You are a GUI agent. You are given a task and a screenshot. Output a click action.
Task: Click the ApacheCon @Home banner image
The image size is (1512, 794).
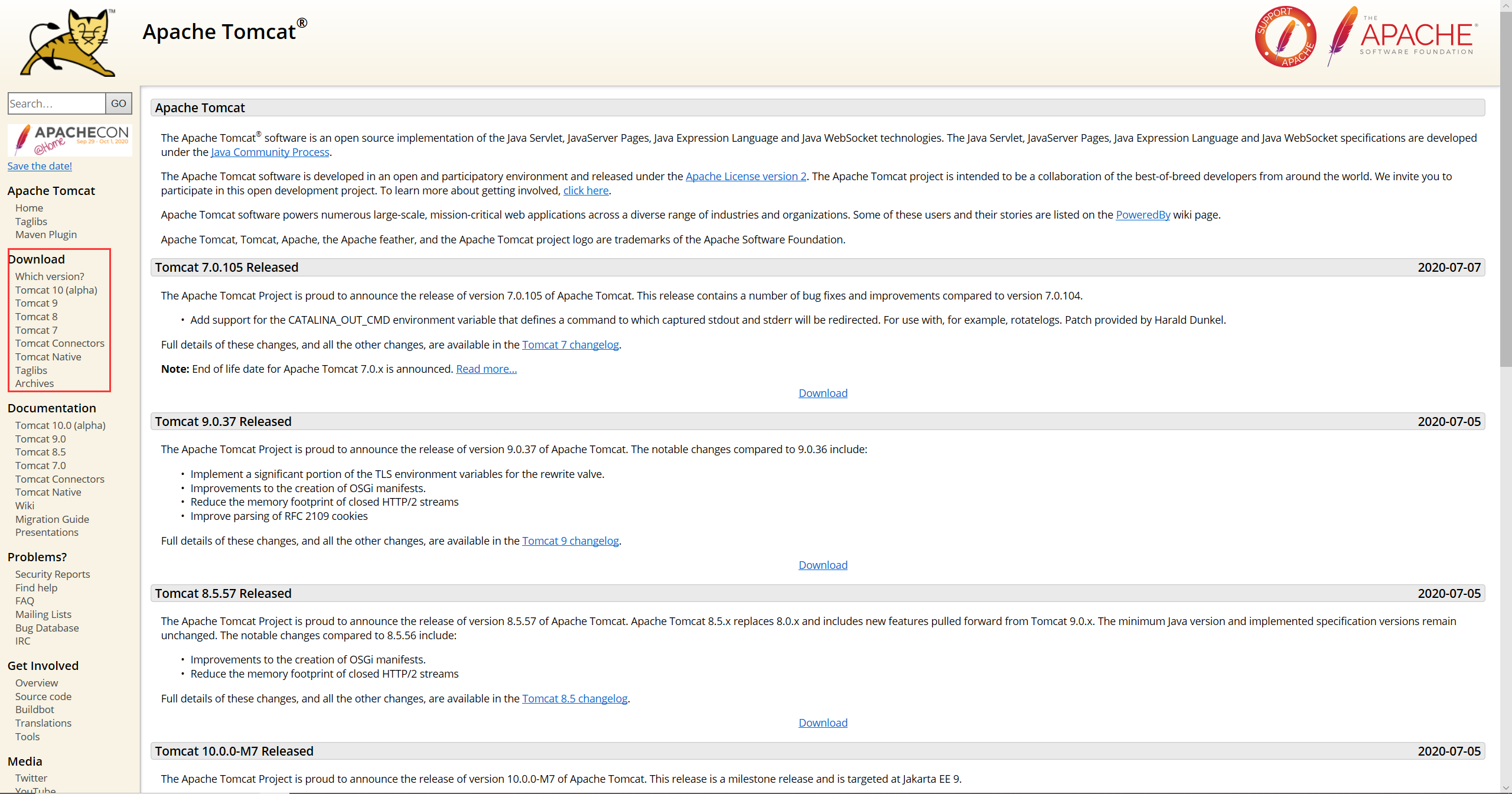point(70,139)
